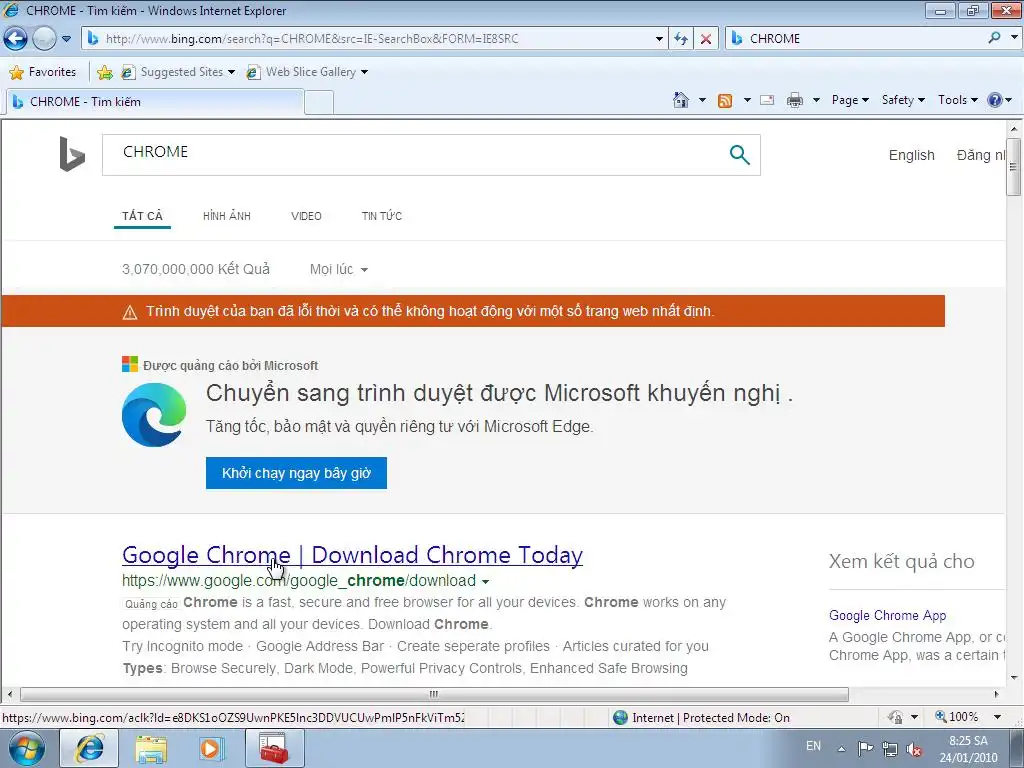Screen dimensions: 1024x768
Task: Select the TẤT CẢ results tab
Action: (x=142, y=216)
